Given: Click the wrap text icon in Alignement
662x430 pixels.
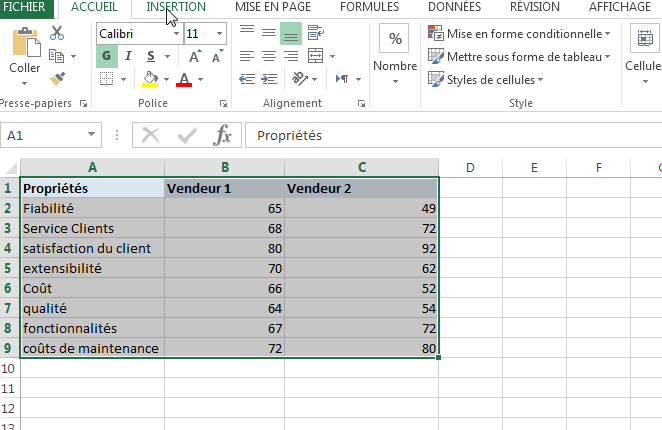Looking at the screenshot, I should (x=316, y=33).
